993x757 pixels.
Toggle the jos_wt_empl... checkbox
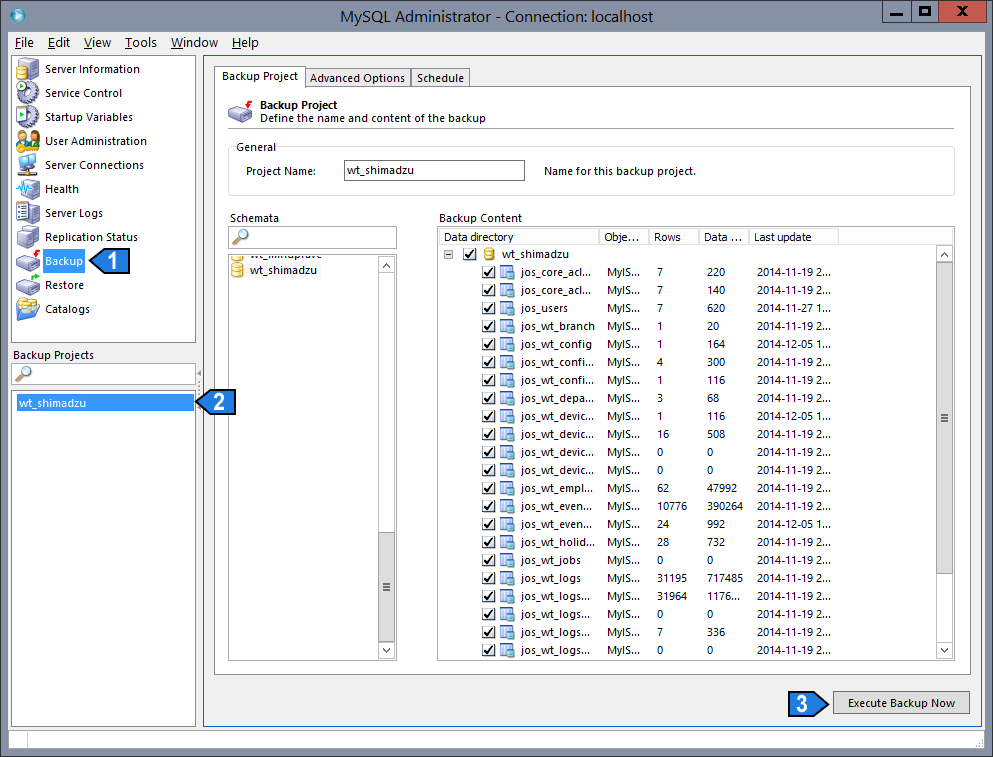[488, 488]
